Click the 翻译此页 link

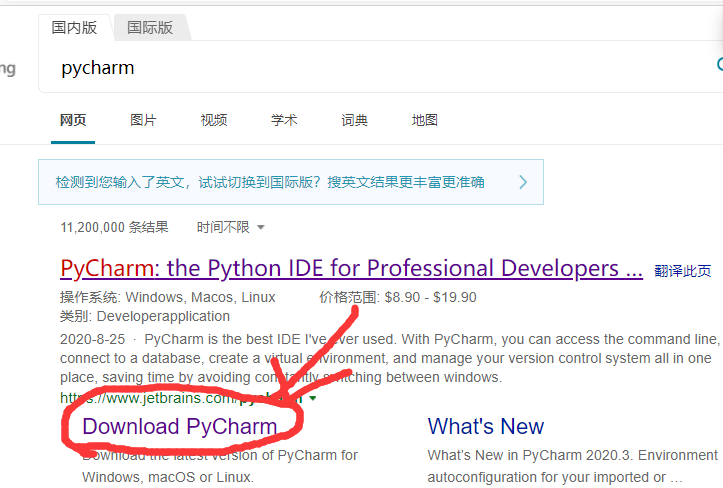tap(682, 271)
